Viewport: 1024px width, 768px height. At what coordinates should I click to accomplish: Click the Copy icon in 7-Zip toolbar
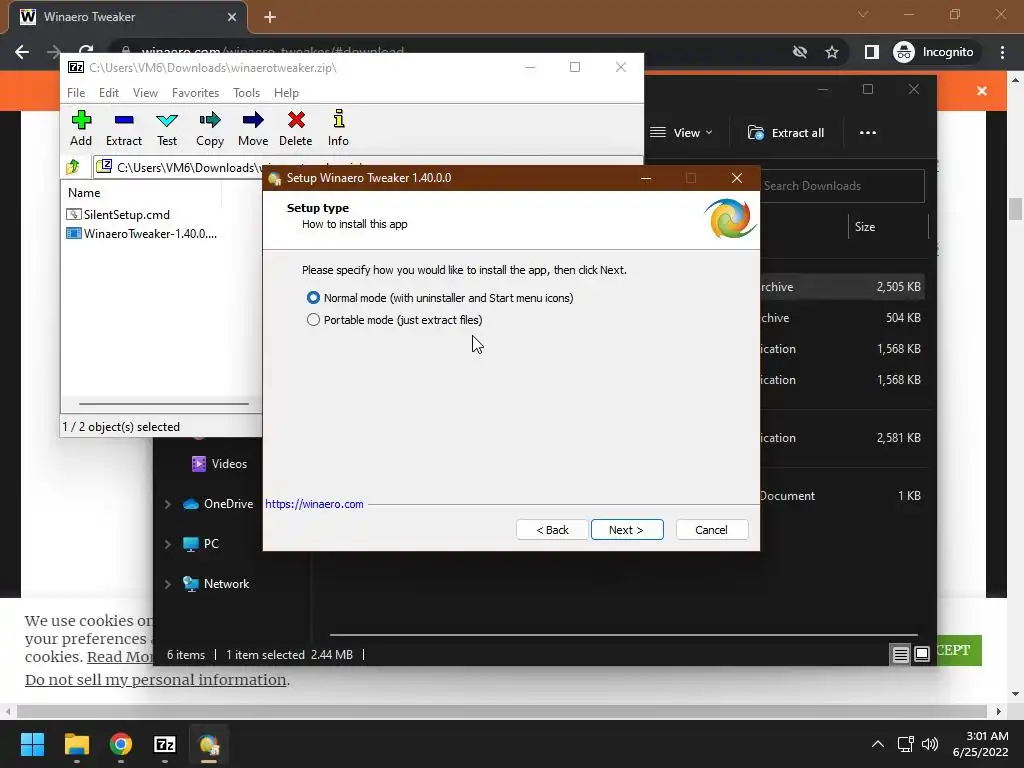(x=210, y=128)
